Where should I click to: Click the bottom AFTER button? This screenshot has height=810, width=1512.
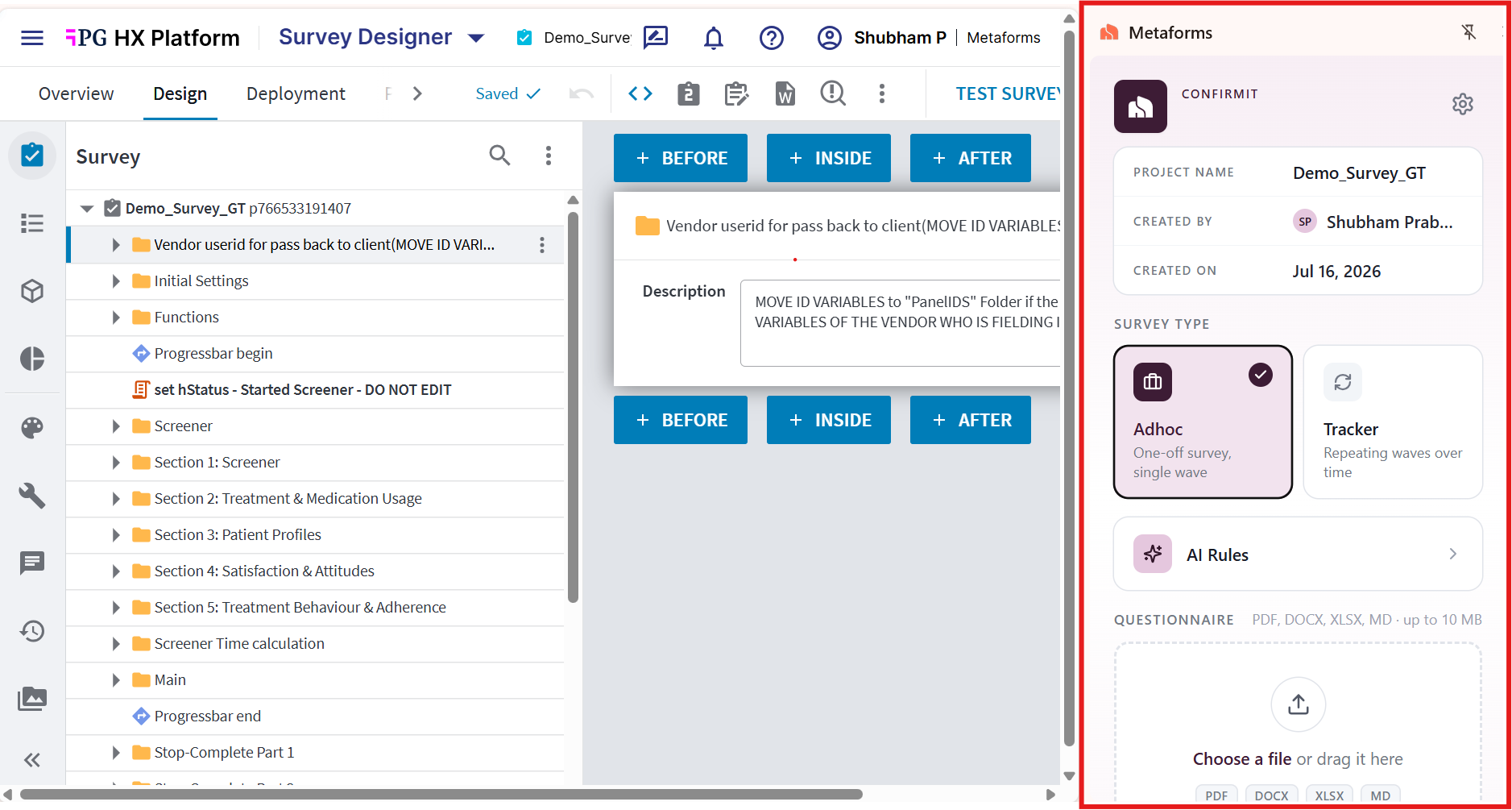(971, 420)
